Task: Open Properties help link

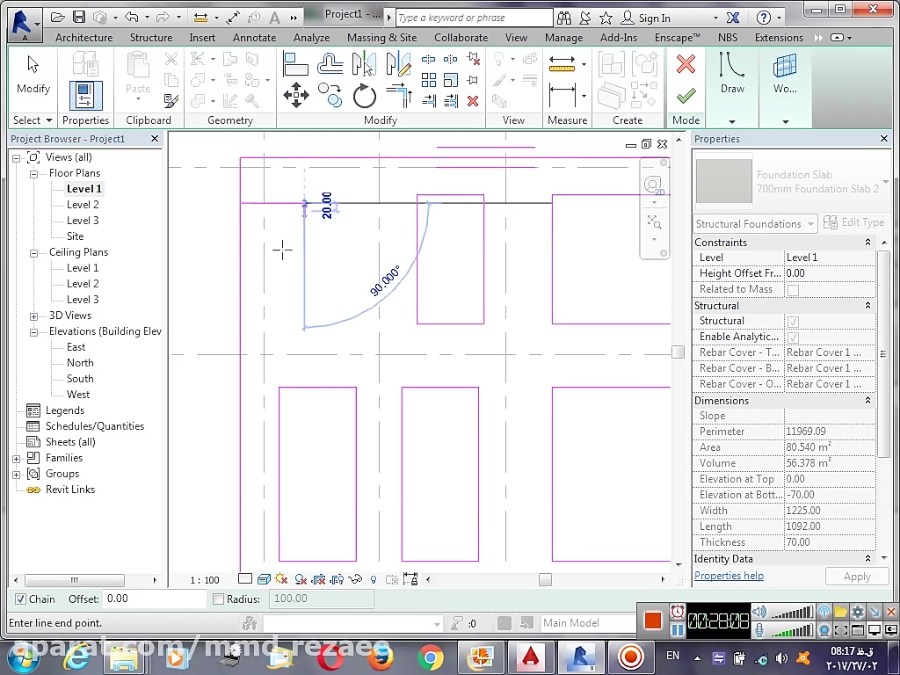Action: [x=729, y=575]
